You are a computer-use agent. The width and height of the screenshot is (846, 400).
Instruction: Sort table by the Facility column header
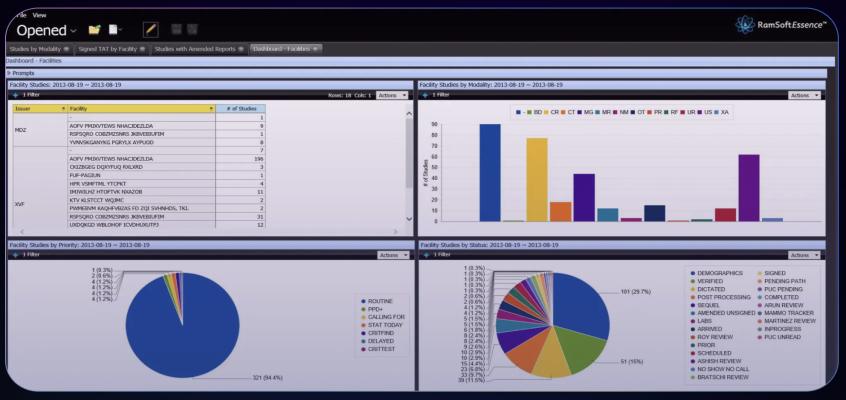pos(140,108)
